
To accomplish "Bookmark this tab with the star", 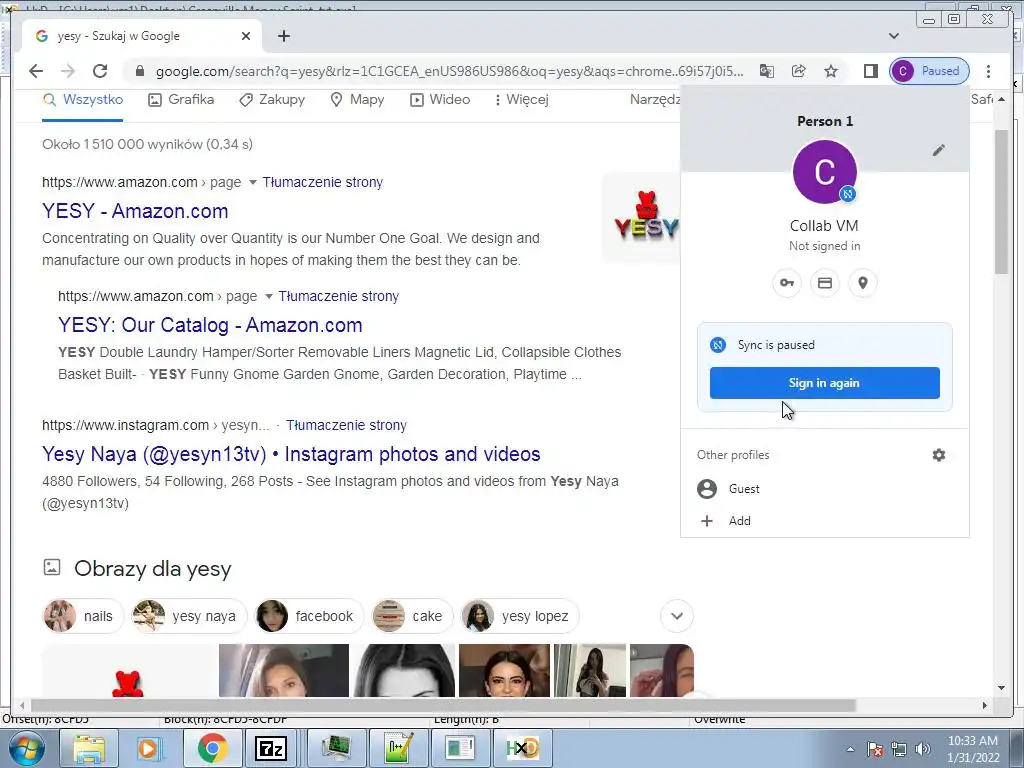I will click(x=831, y=71).
